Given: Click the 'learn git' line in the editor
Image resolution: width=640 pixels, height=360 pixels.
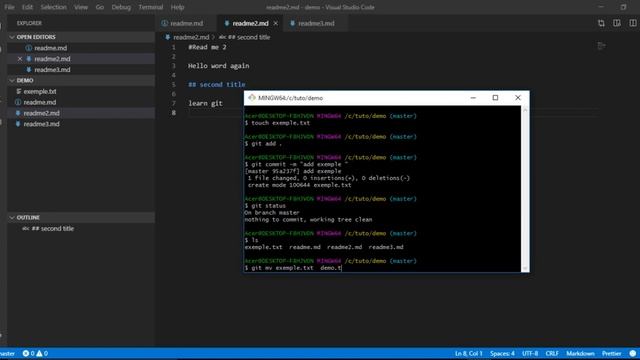Looking at the screenshot, I should [x=205, y=103].
